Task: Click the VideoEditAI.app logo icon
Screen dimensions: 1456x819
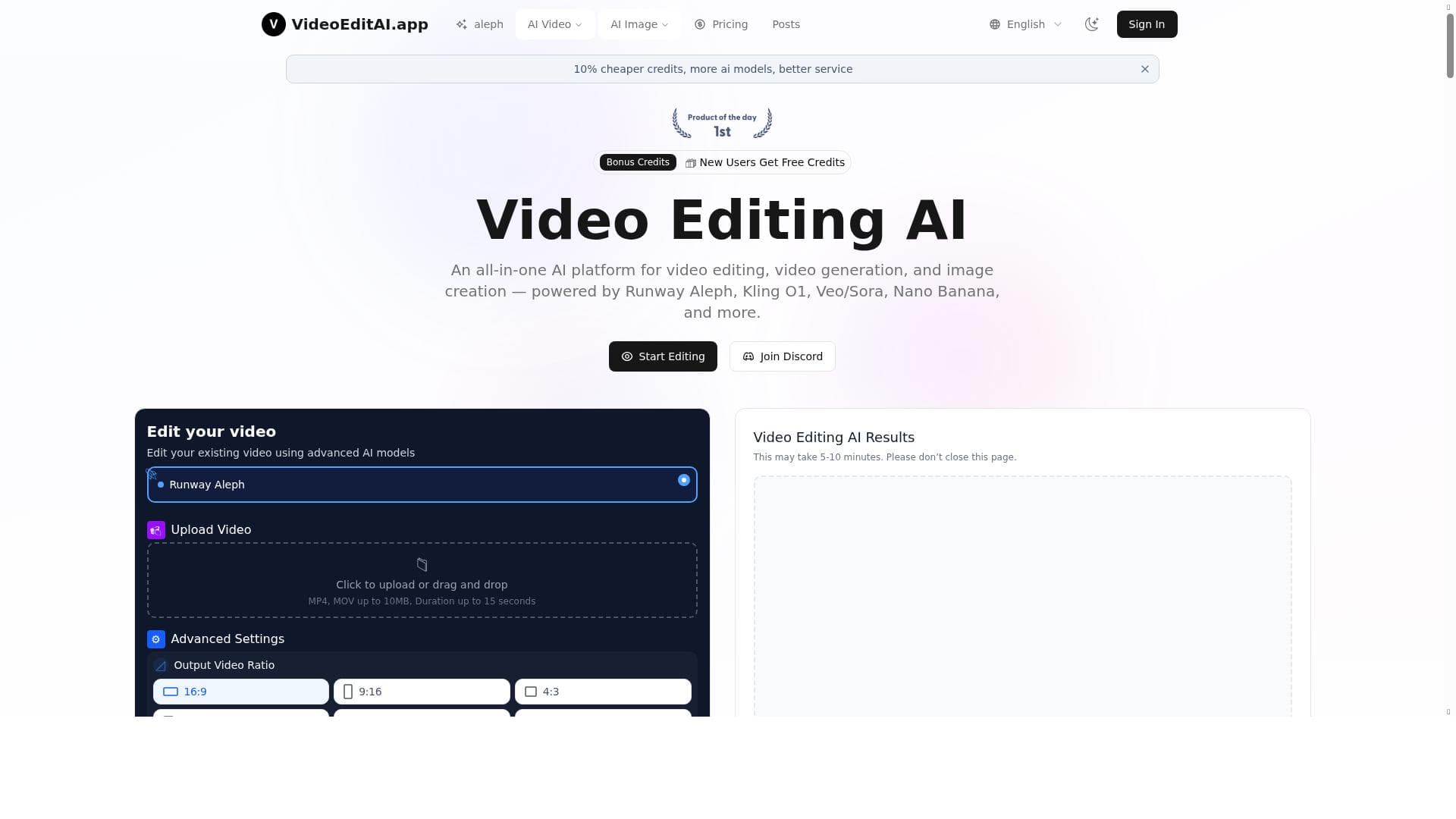Action: point(274,24)
